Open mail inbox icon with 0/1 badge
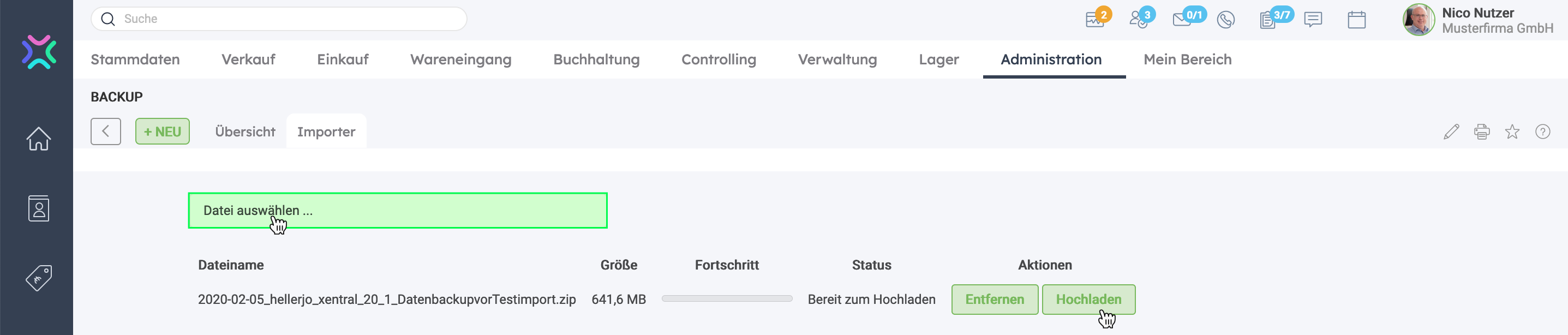This screenshot has width=1568, height=335. (1182, 20)
